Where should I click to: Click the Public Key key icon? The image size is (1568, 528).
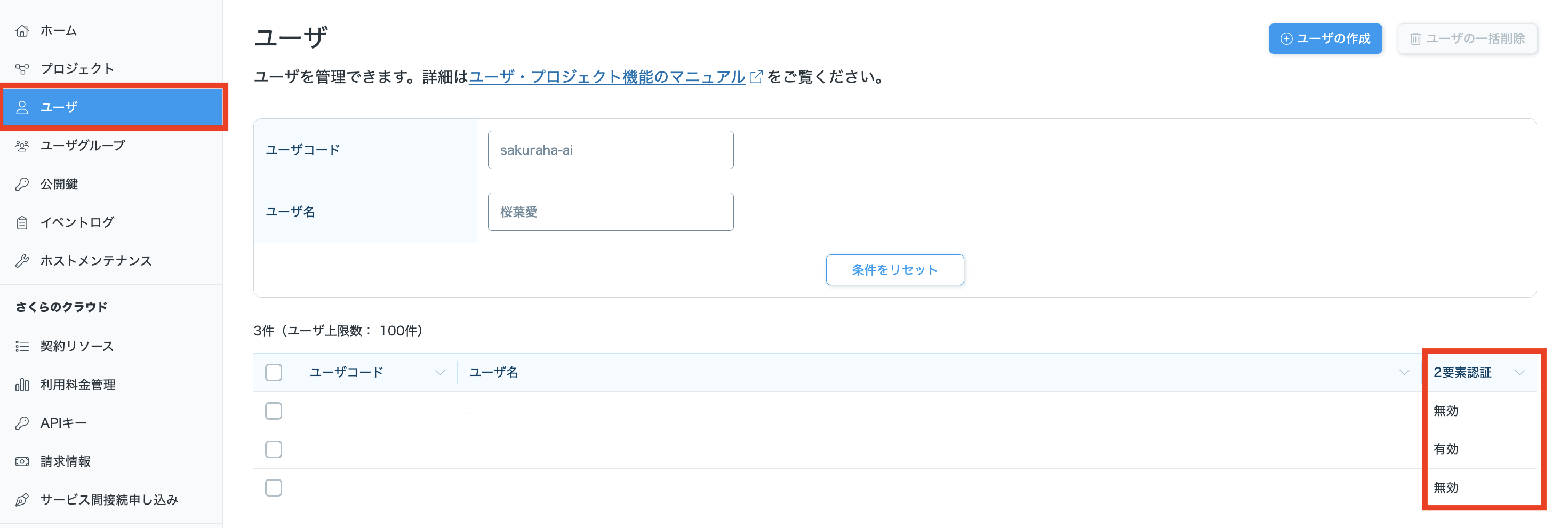point(22,184)
